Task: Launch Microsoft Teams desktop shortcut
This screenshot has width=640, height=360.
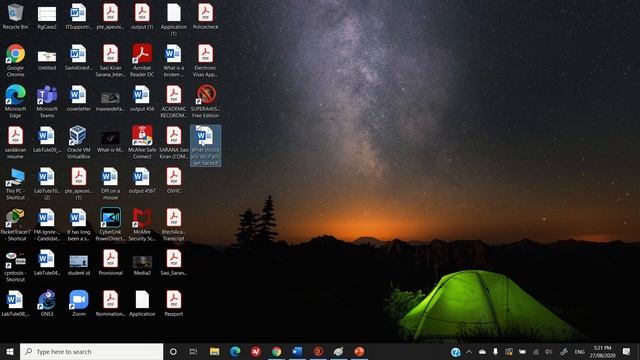Action: click(47, 102)
